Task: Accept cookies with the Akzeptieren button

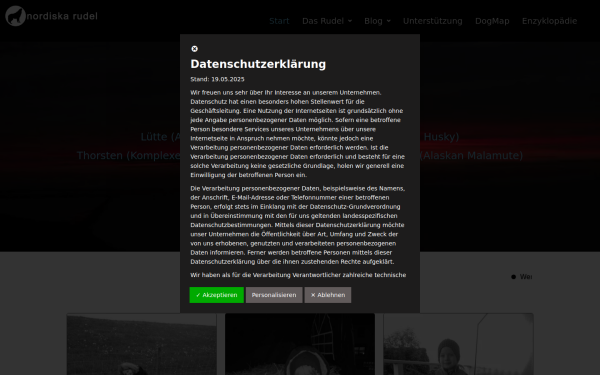Action: 217,295
